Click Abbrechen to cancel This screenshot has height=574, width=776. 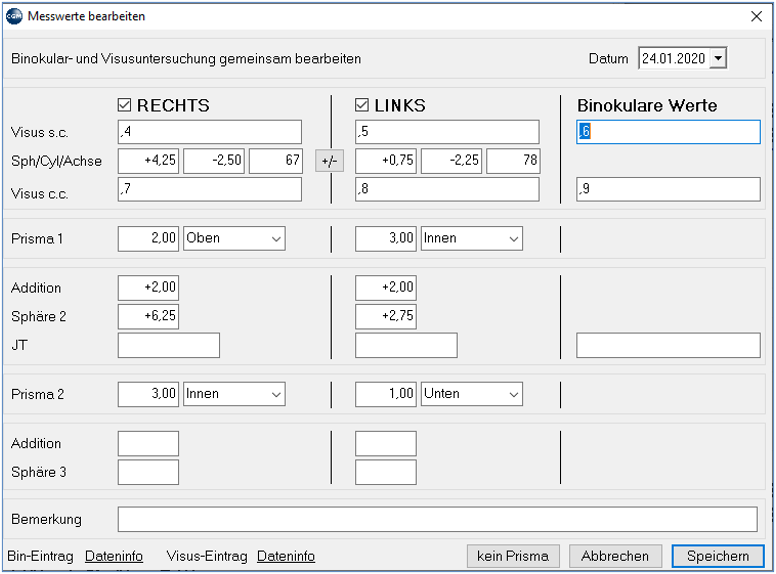point(615,556)
